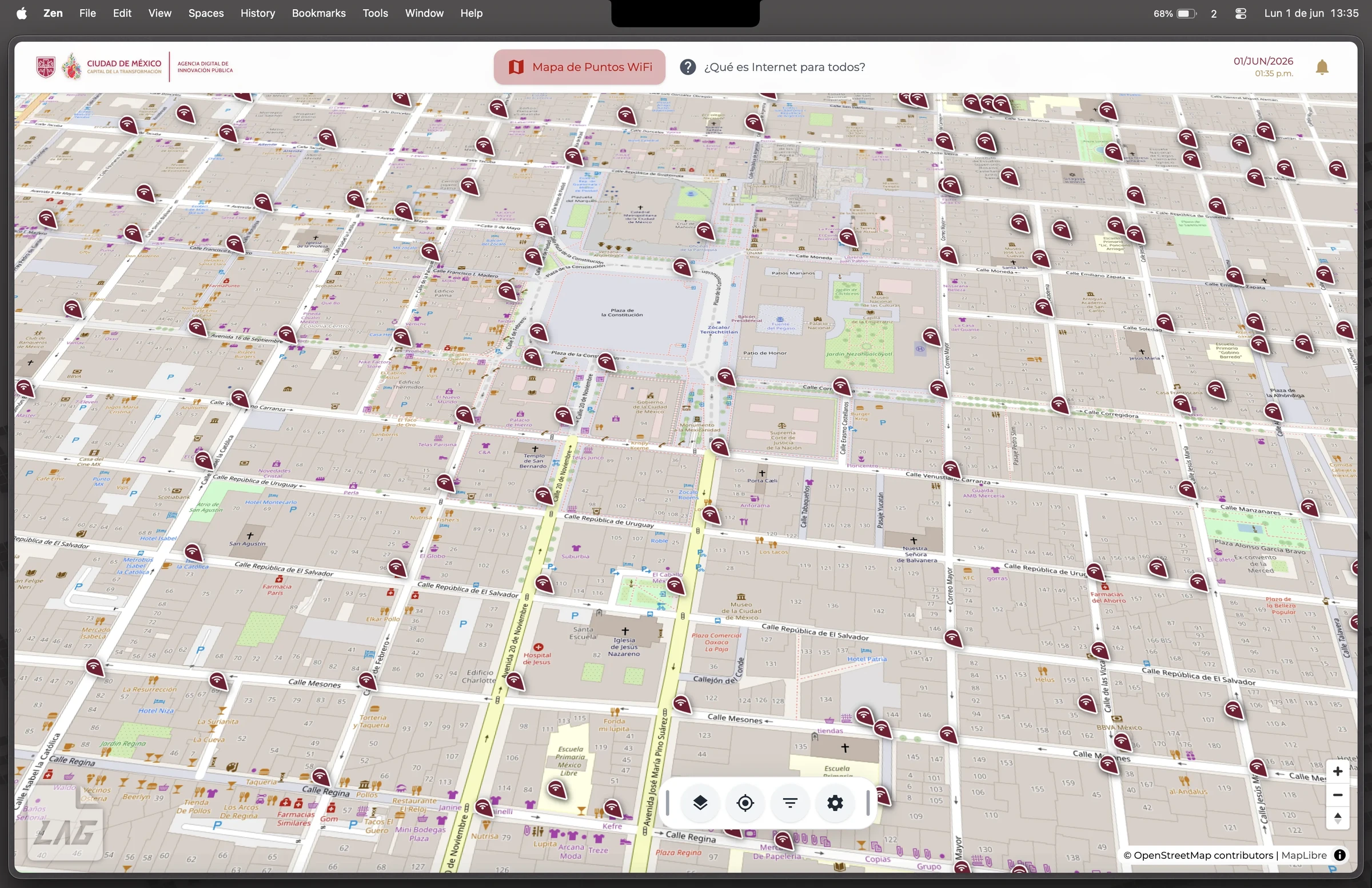Open the map layers button

(x=700, y=803)
